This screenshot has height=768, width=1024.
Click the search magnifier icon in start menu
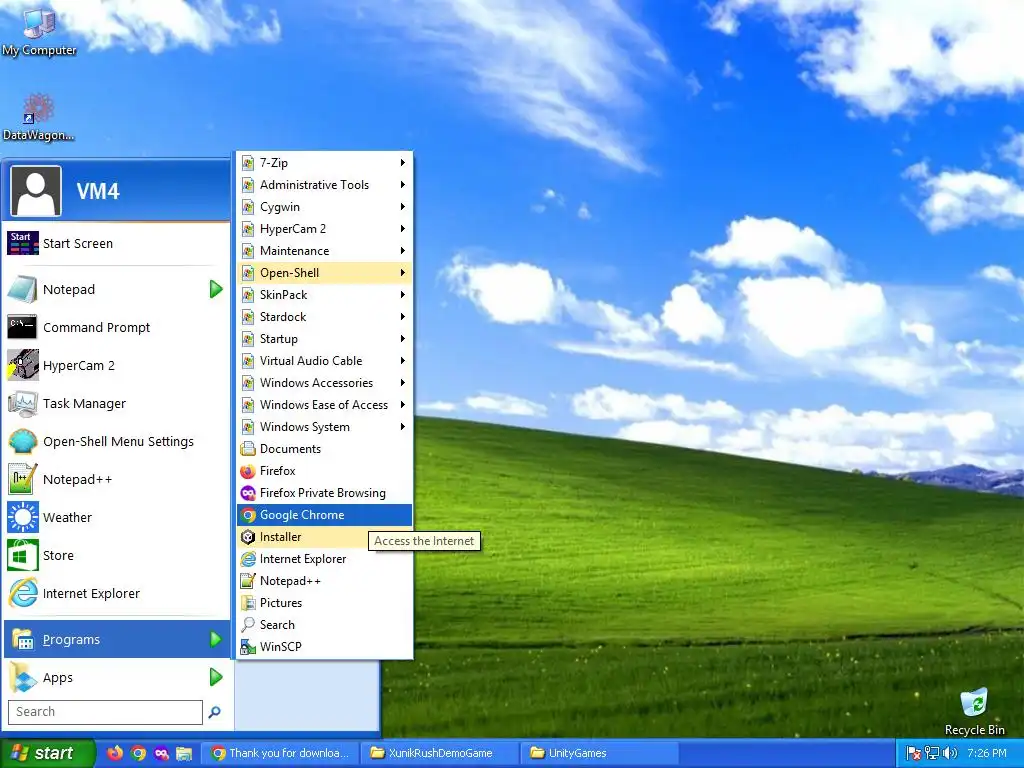click(214, 712)
